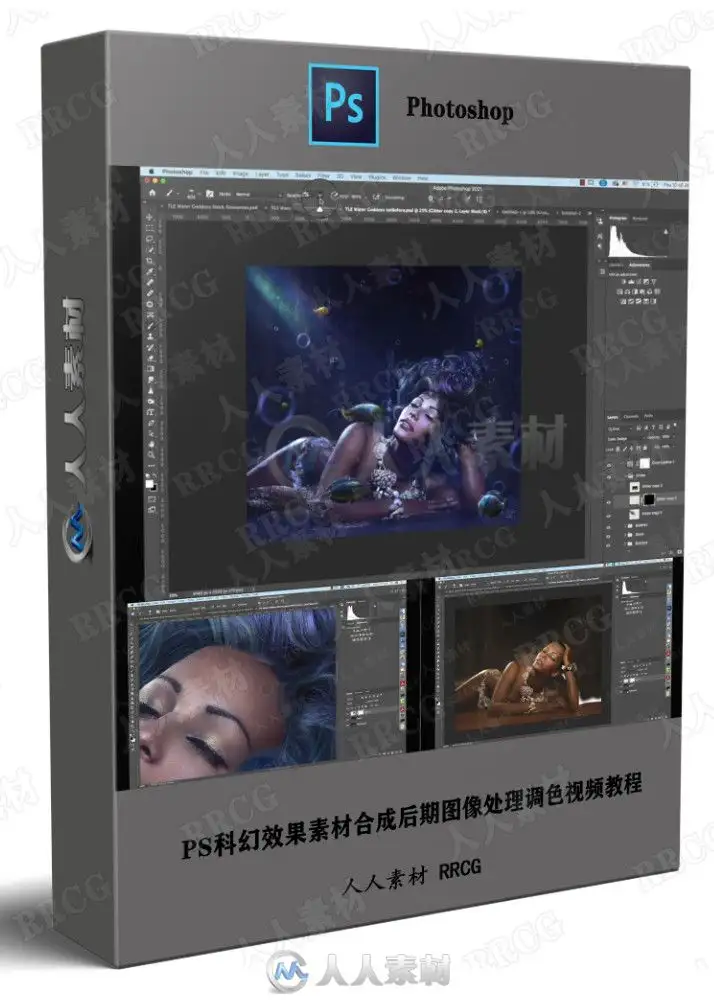Add an Invert adjustment

point(623,301)
